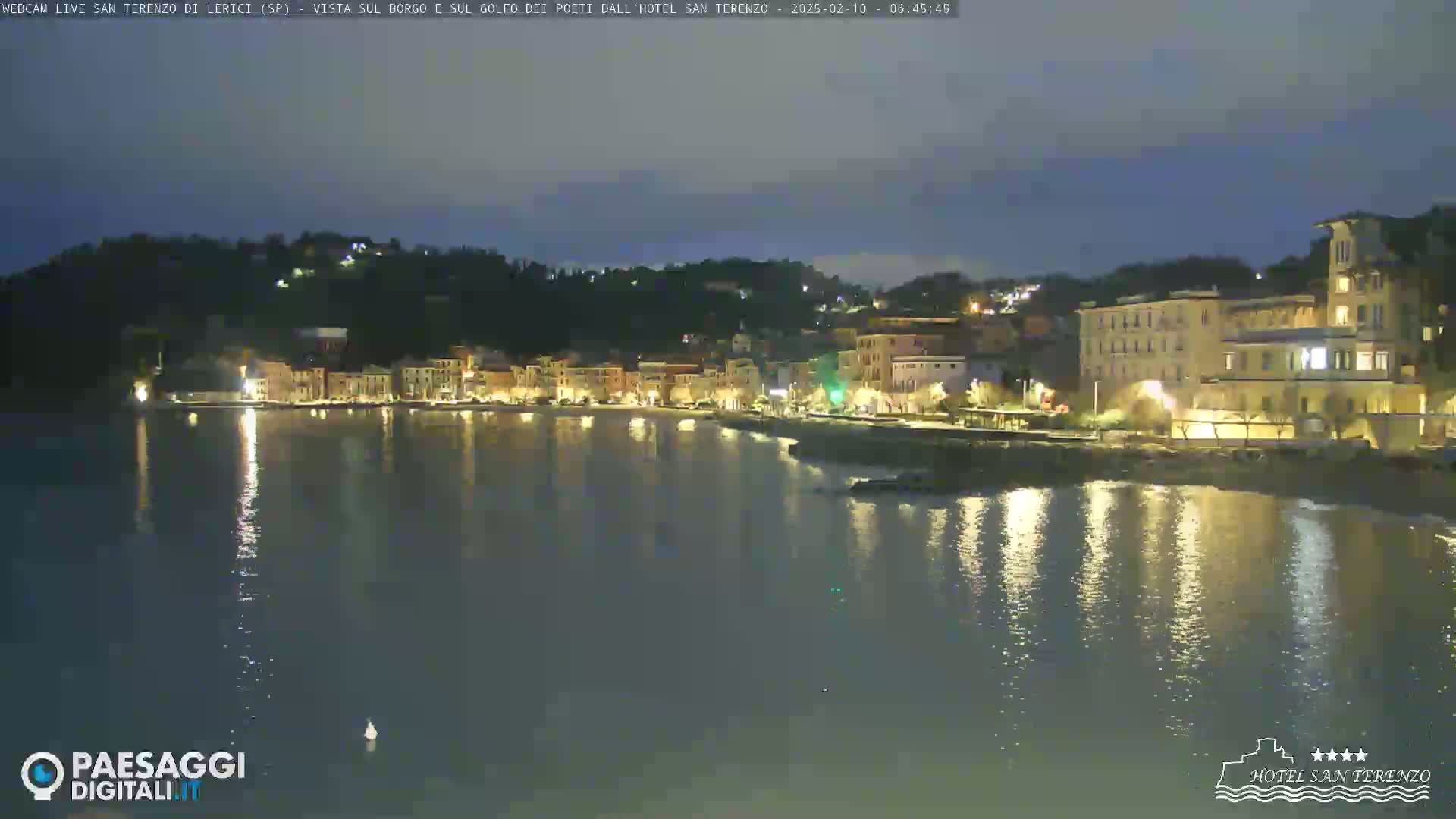Click the PAESAGGI logo text
This screenshot has height=819, width=1456.
pos(158,766)
